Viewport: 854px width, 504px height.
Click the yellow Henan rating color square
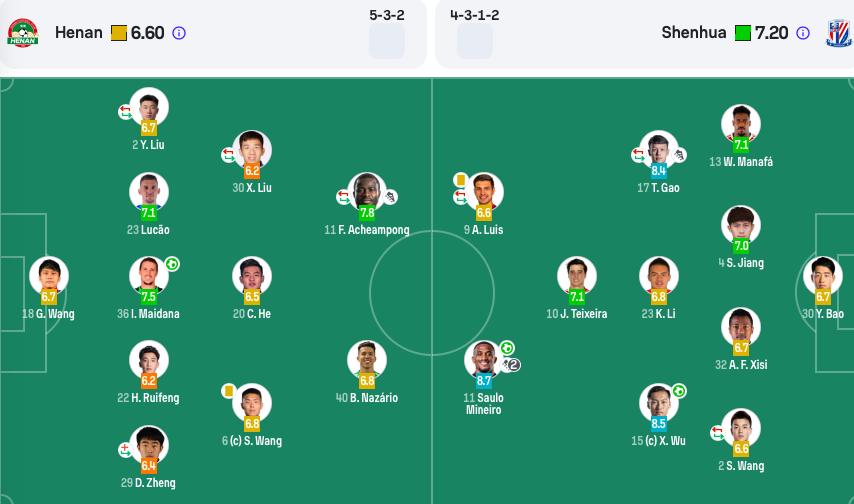point(118,33)
